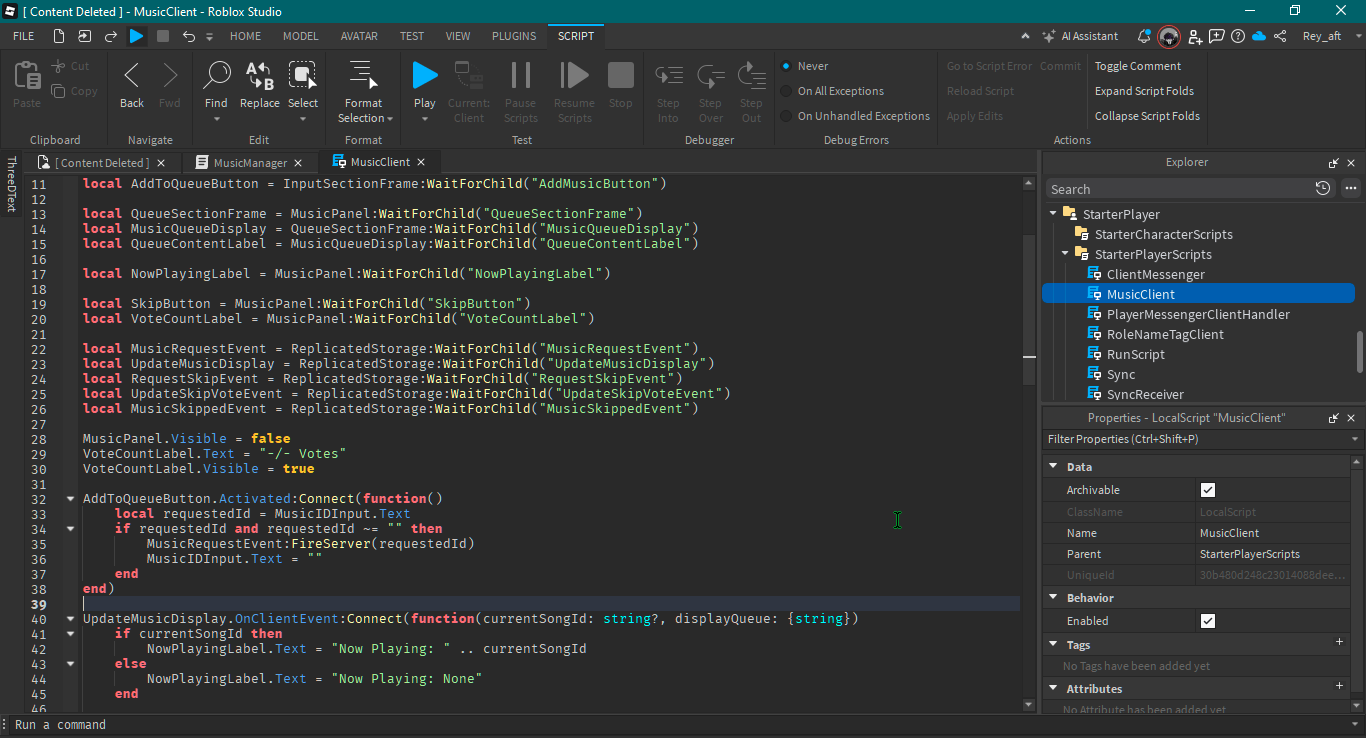
Task: Click the Back navigate arrow
Action: [132, 76]
